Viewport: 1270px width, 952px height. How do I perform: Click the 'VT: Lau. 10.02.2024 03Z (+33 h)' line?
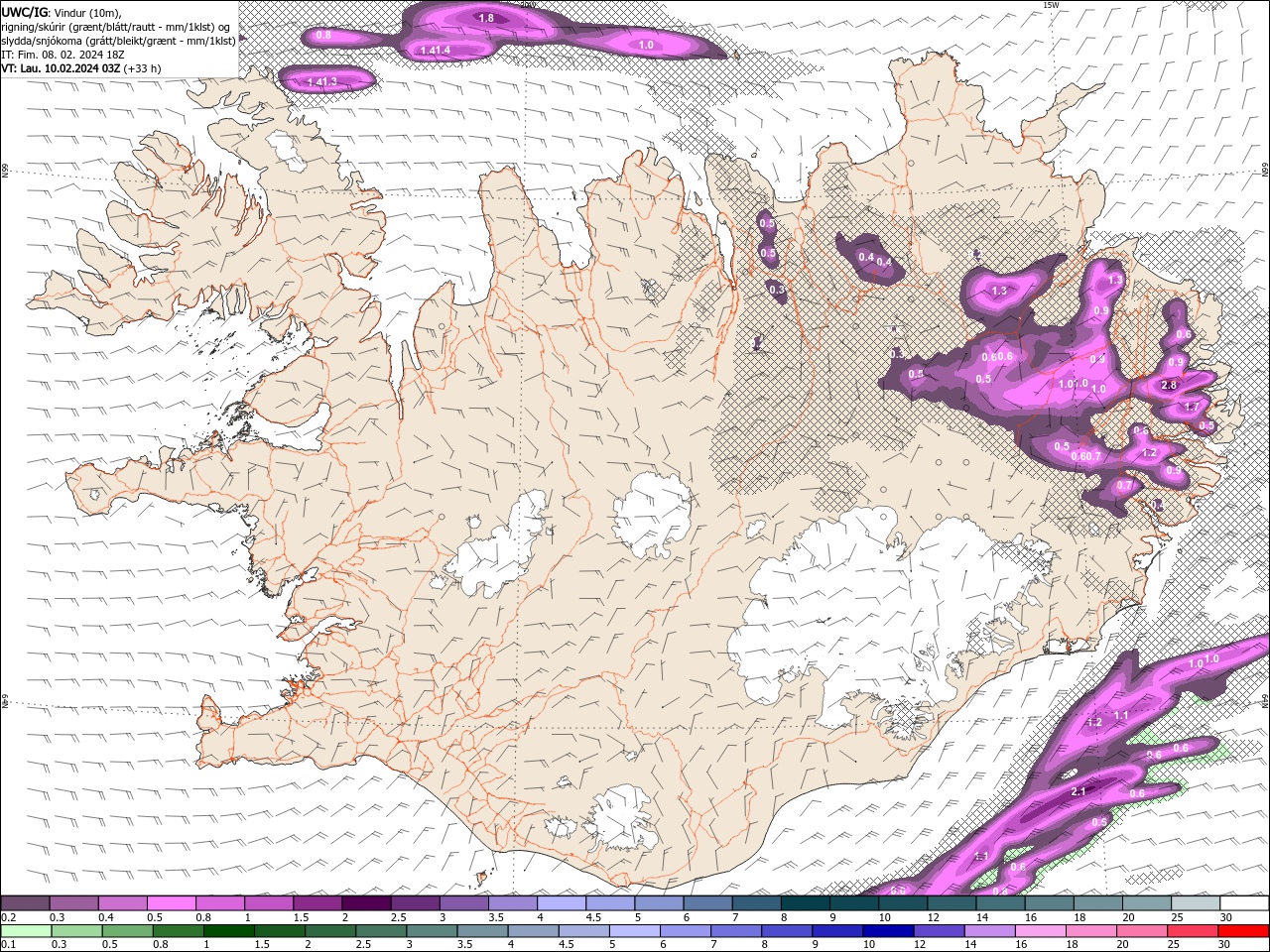80,68
